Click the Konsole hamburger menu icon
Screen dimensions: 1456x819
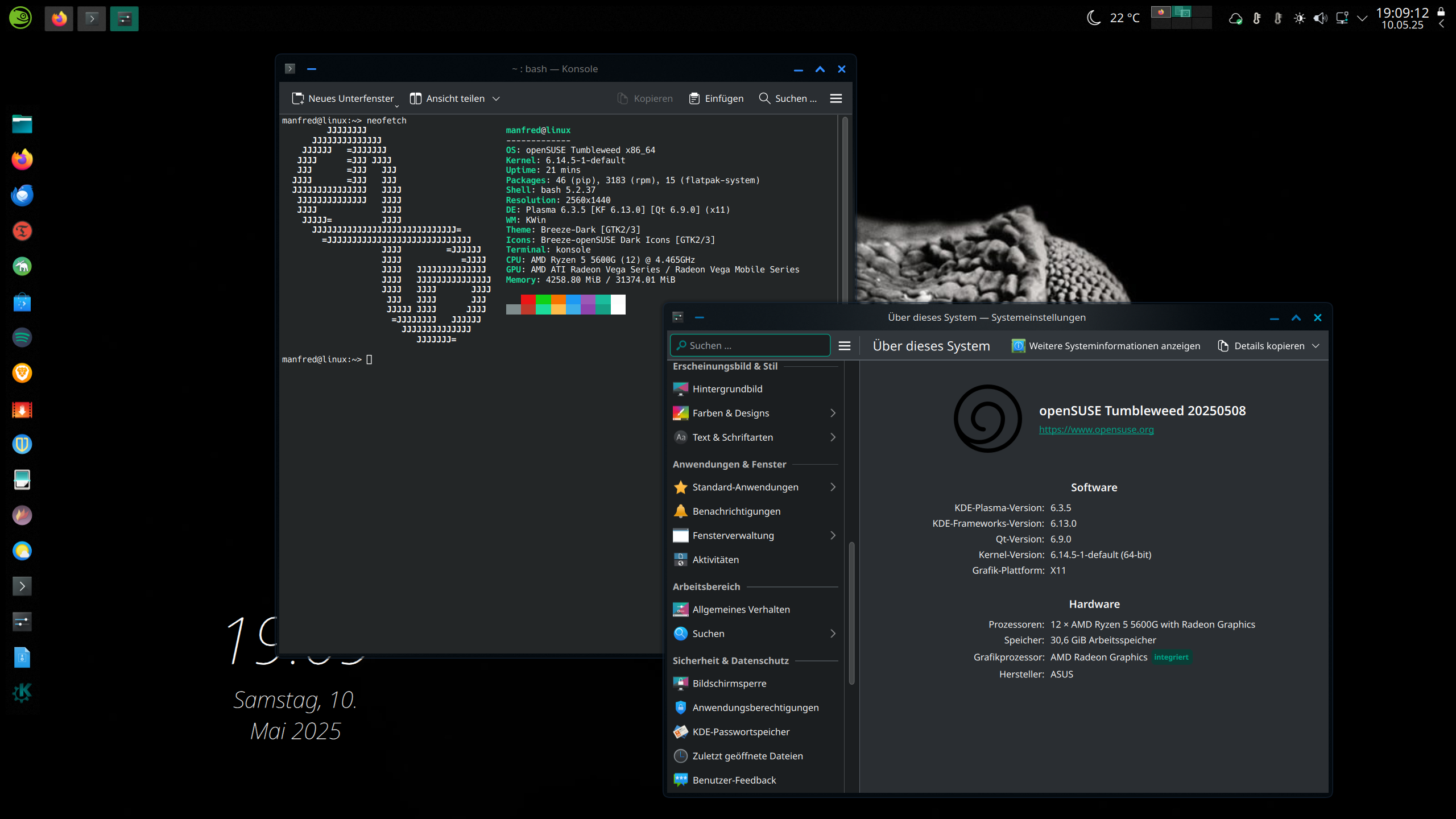(x=835, y=98)
